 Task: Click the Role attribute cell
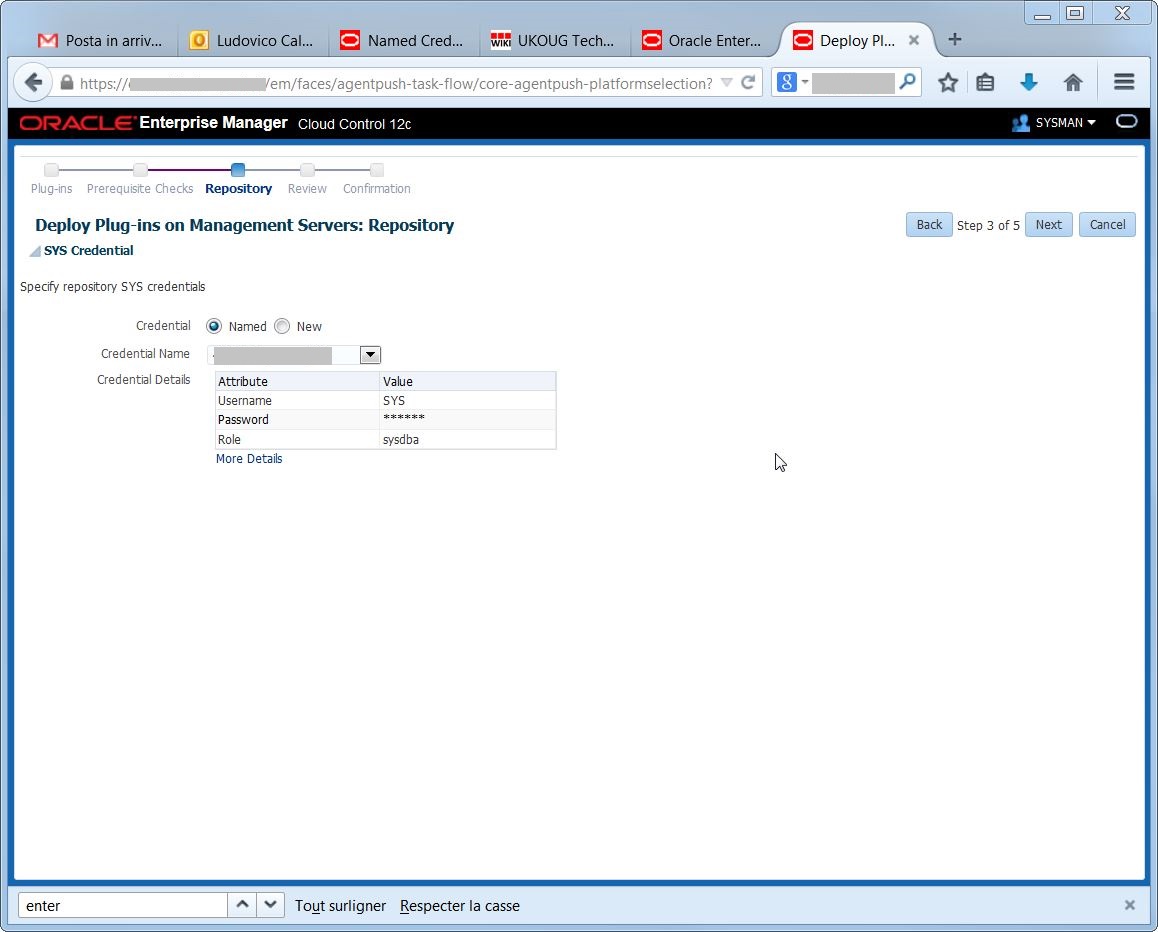click(x=297, y=439)
